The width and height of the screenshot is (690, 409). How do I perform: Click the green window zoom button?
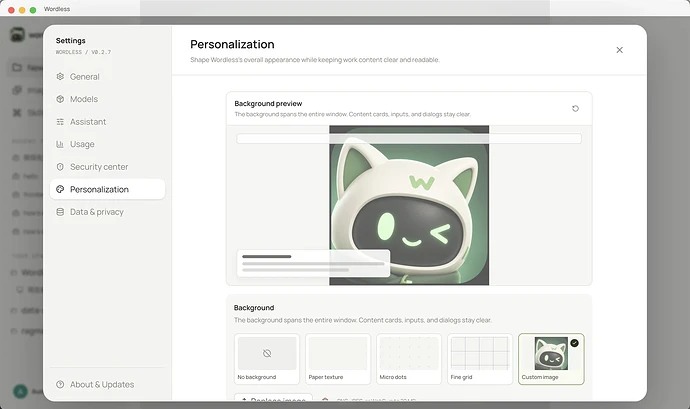pos(33,9)
